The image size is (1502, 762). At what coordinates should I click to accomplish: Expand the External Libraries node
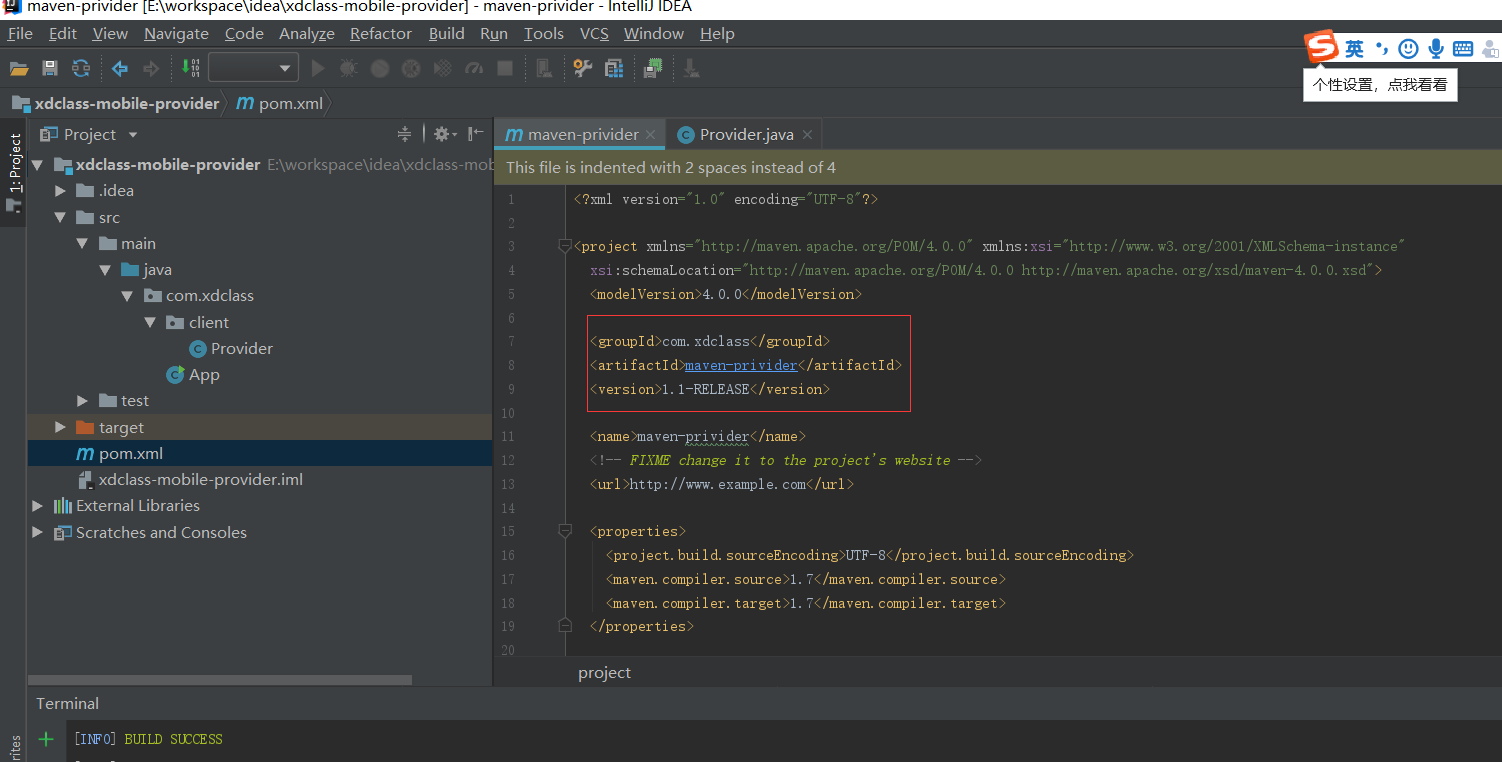click(37, 505)
